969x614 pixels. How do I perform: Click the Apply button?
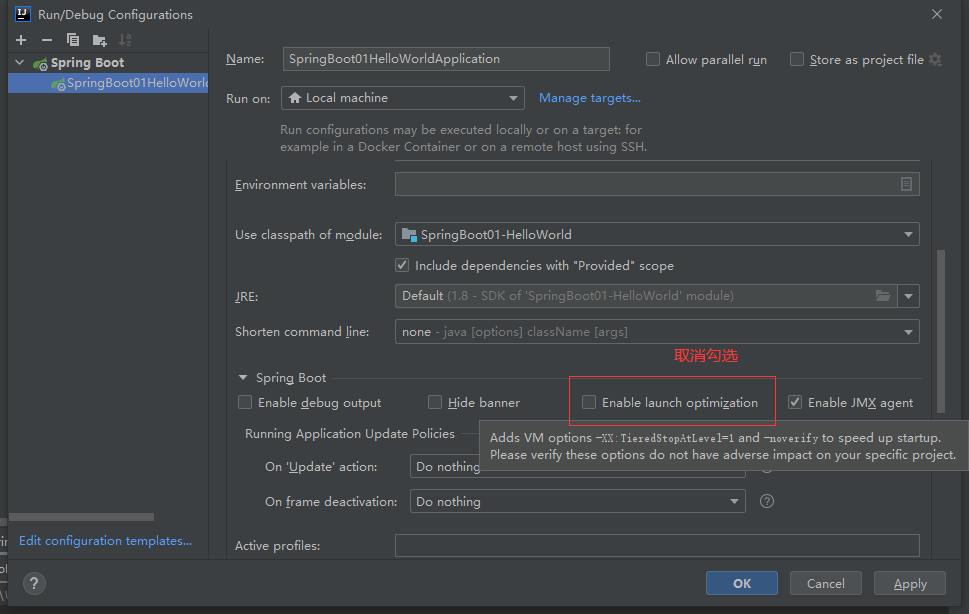coord(910,583)
